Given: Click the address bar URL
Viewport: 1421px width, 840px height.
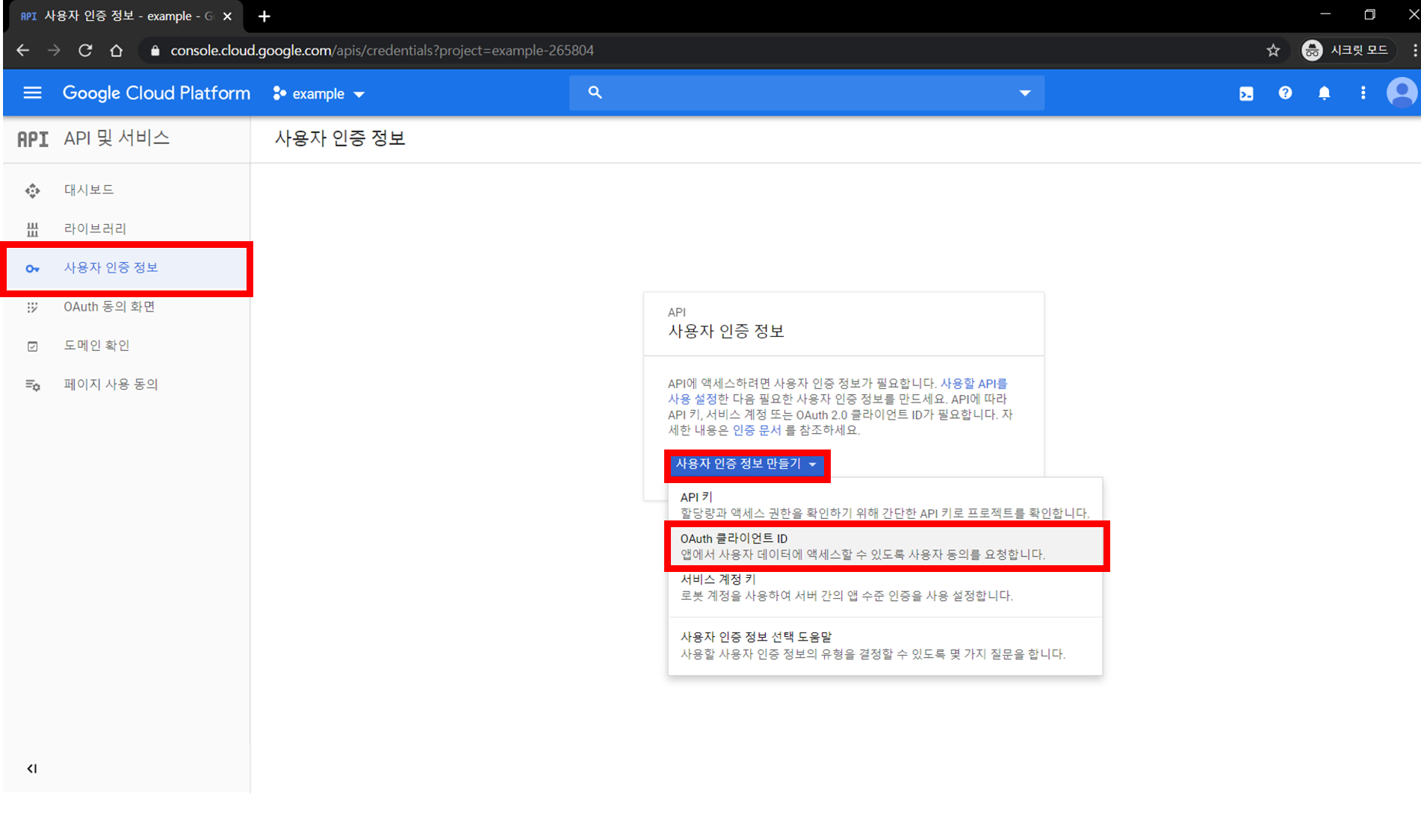Looking at the screenshot, I should pos(382,51).
